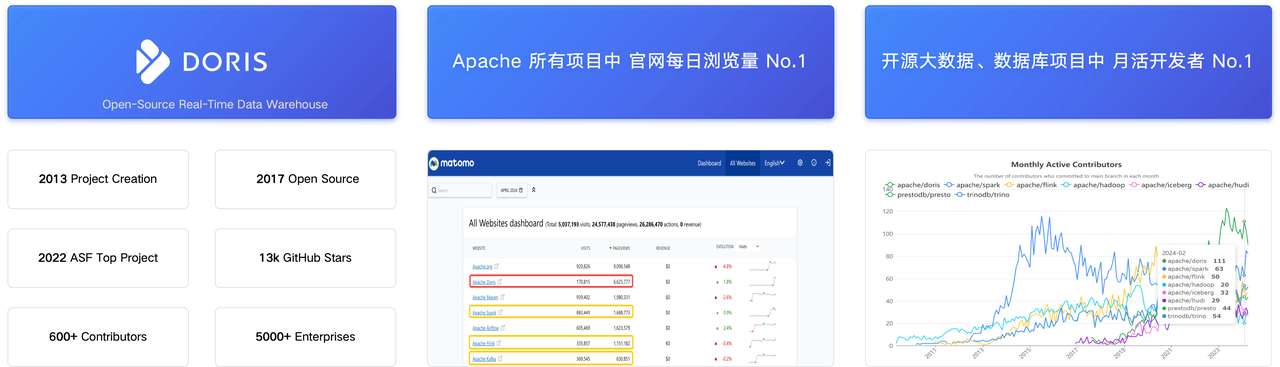Switch to the Dashboard tab in Matomo
The width and height of the screenshot is (1280, 367).
[x=709, y=162]
